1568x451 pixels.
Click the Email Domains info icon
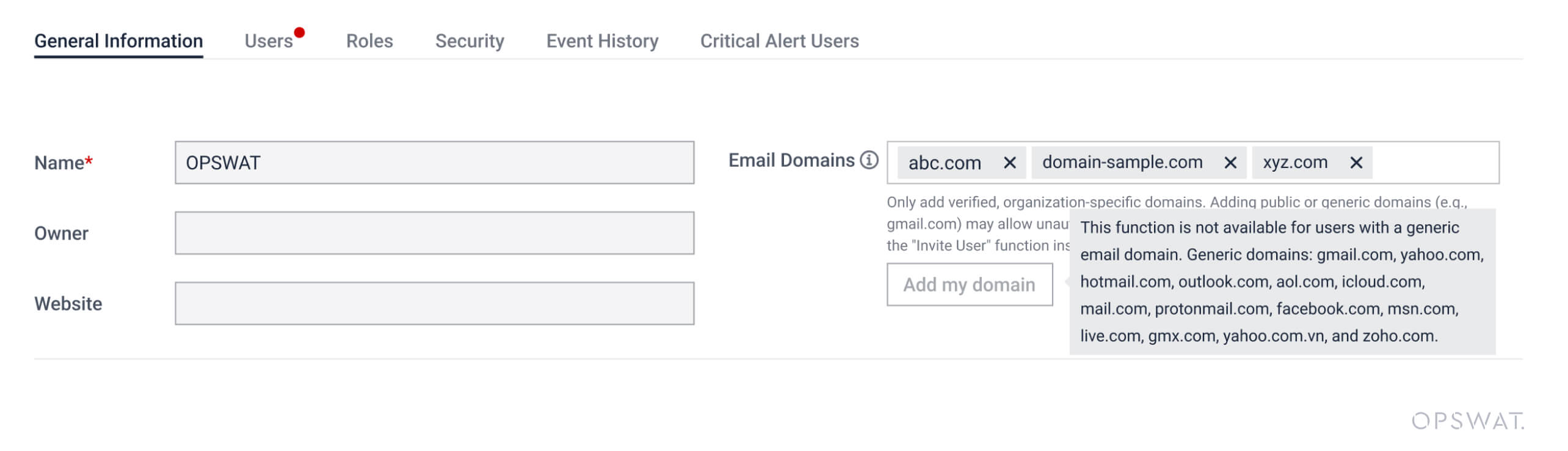pos(869,160)
